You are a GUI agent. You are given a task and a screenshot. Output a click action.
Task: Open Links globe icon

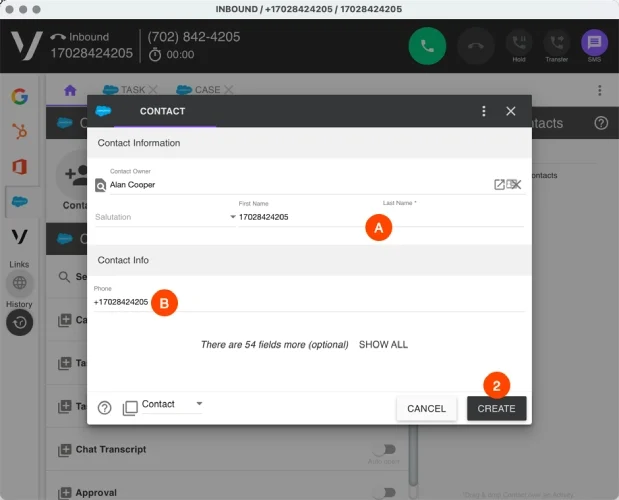[19, 283]
